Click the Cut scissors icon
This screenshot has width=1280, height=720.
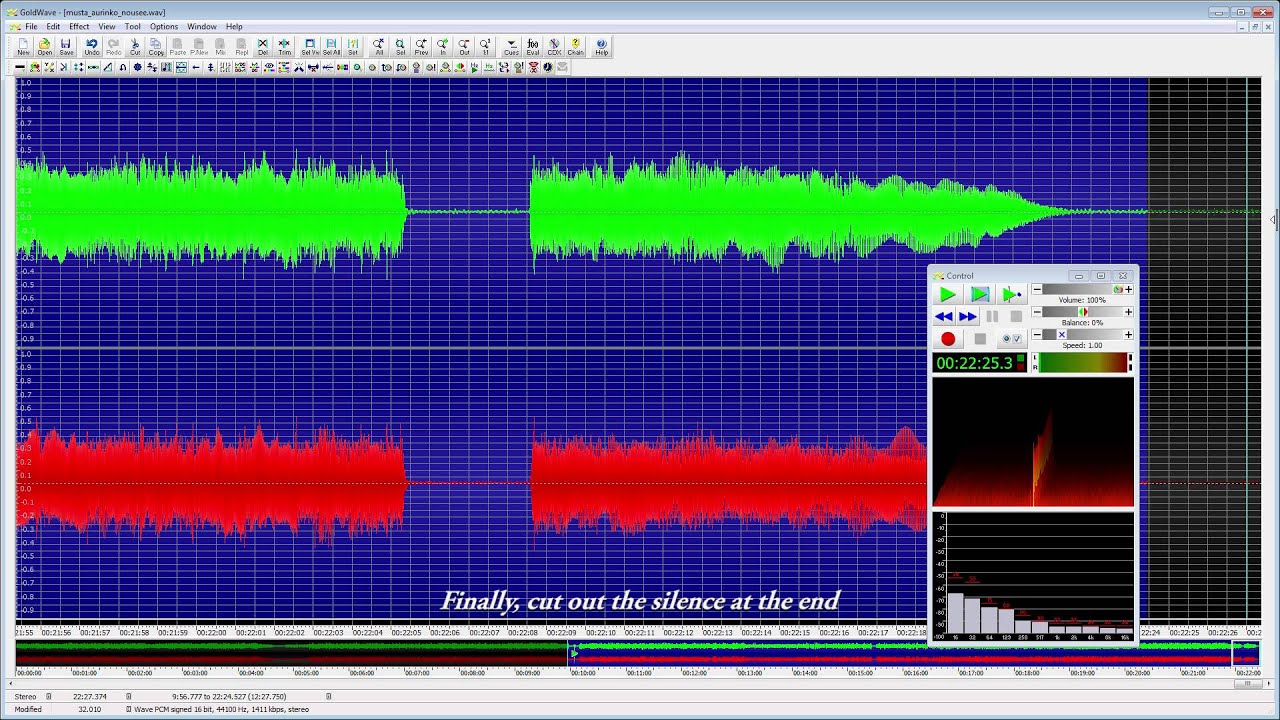point(135,47)
